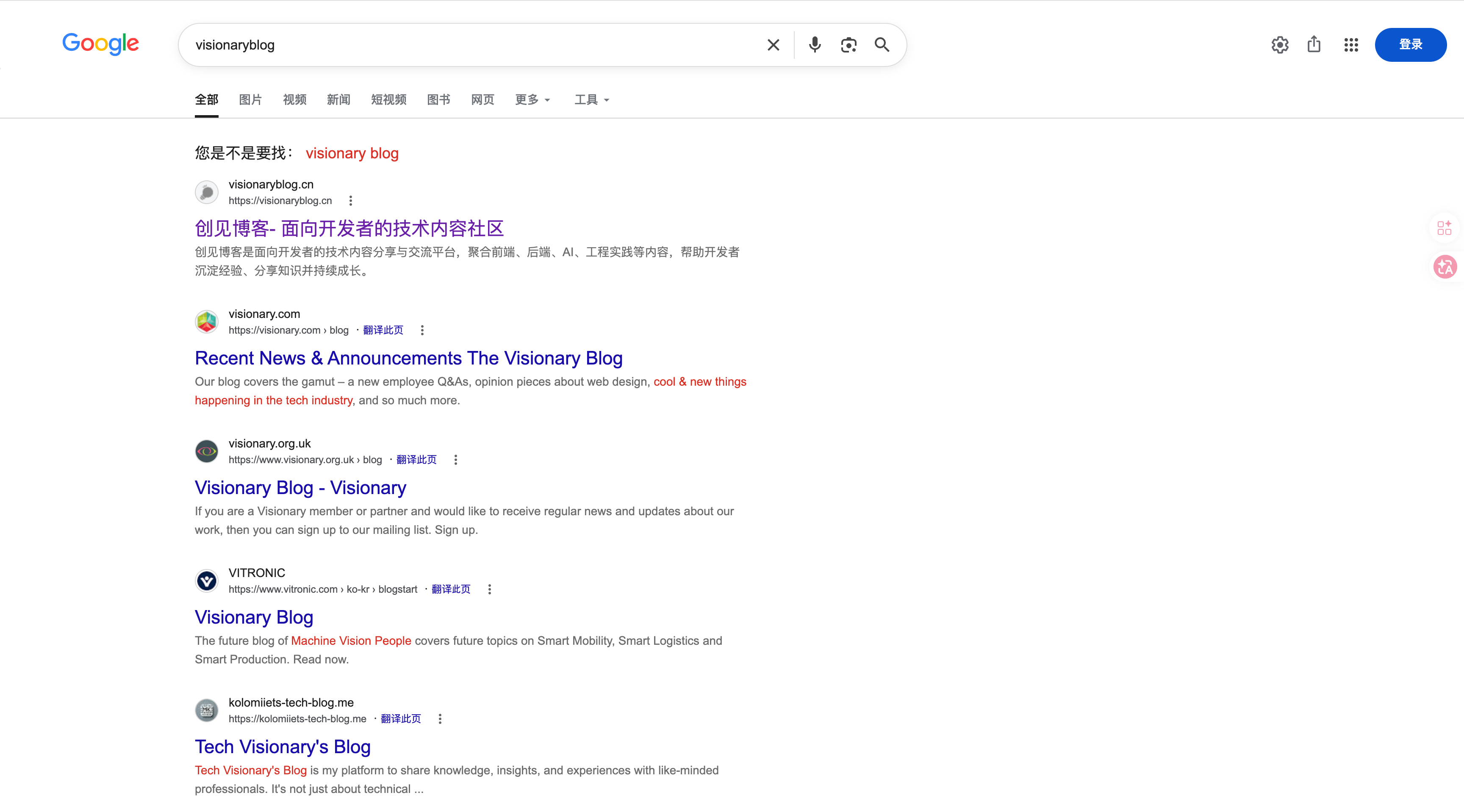Open more options for the visionaryblog.cn result
Screen dimensions: 1464x812
pos(351,201)
